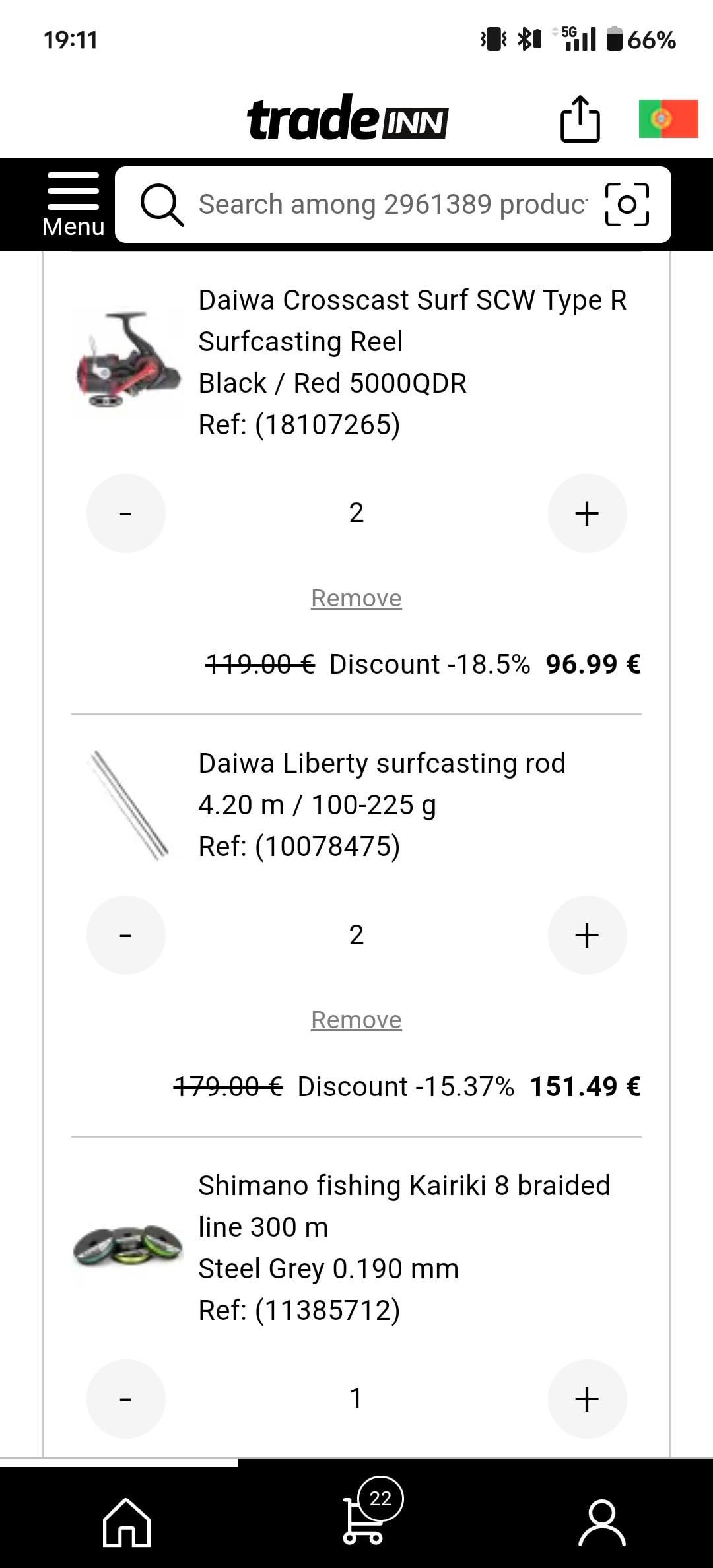Tap the search magnifier icon
Image resolution: width=713 pixels, height=1568 pixels.
point(162,205)
